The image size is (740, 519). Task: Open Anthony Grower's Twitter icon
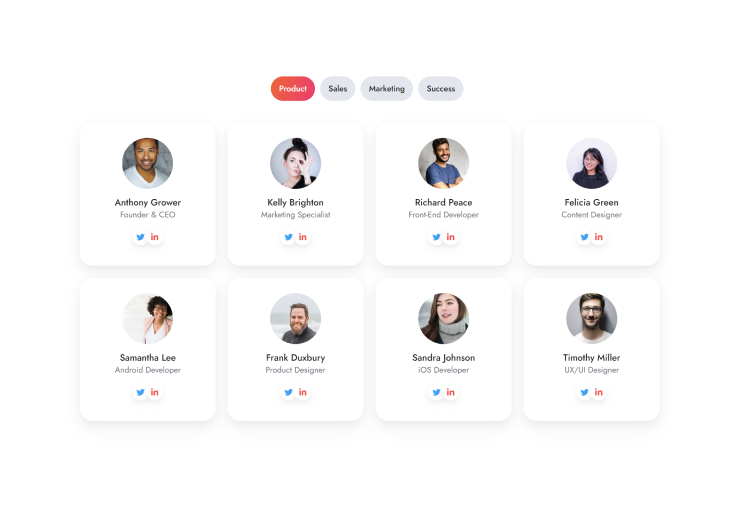pyautogui.click(x=141, y=237)
